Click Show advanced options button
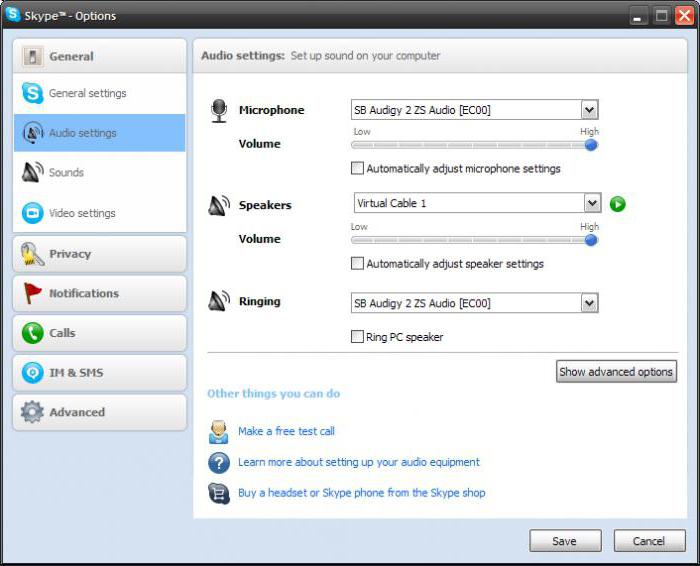The image size is (700, 566). [616, 371]
